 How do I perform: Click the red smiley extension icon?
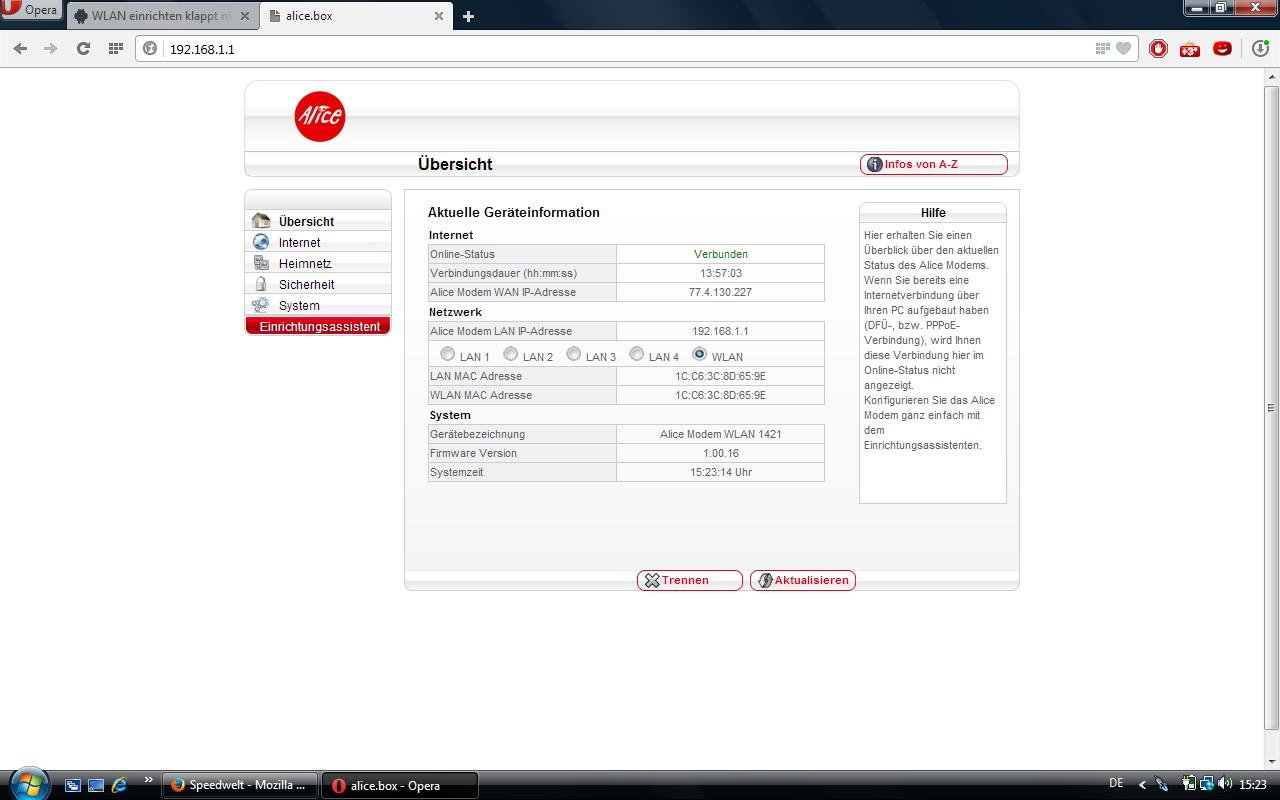[x=1222, y=48]
